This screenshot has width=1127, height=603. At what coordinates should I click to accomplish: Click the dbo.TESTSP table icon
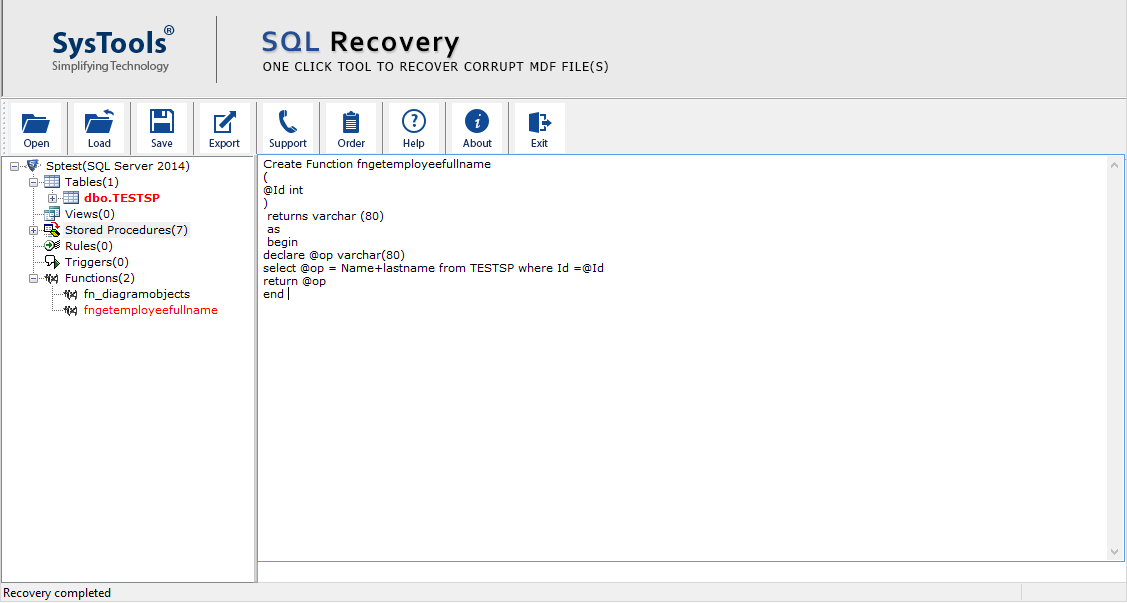[x=70, y=198]
